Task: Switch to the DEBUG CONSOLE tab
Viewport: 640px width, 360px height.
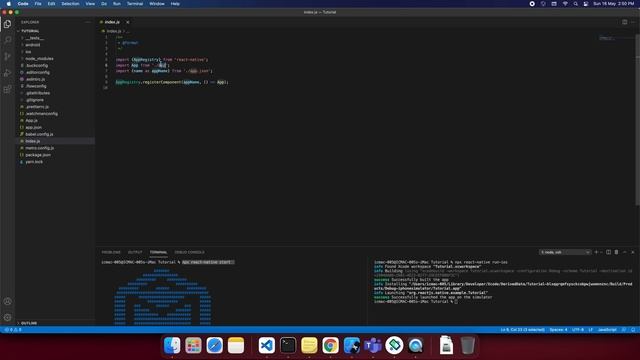Action: pyautogui.click(x=189, y=252)
